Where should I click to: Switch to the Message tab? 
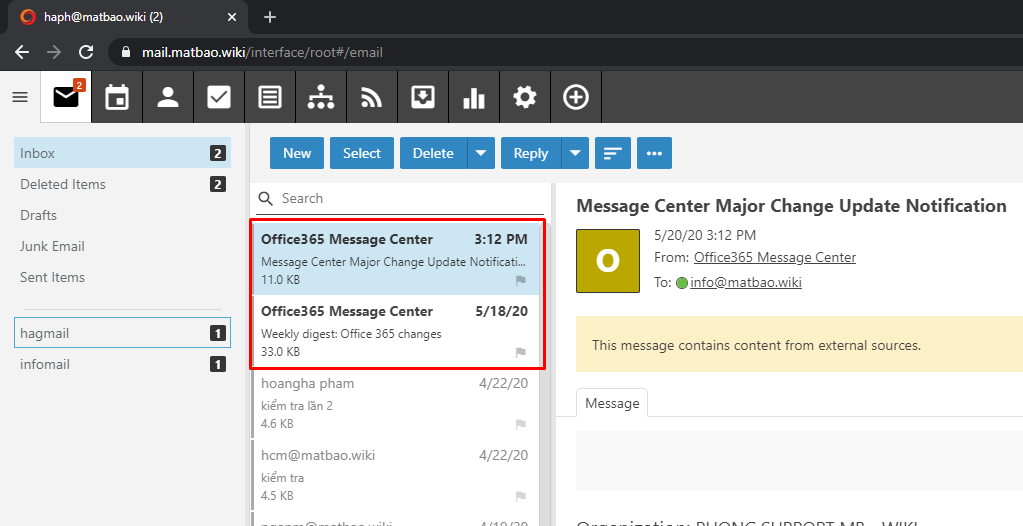point(612,403)
